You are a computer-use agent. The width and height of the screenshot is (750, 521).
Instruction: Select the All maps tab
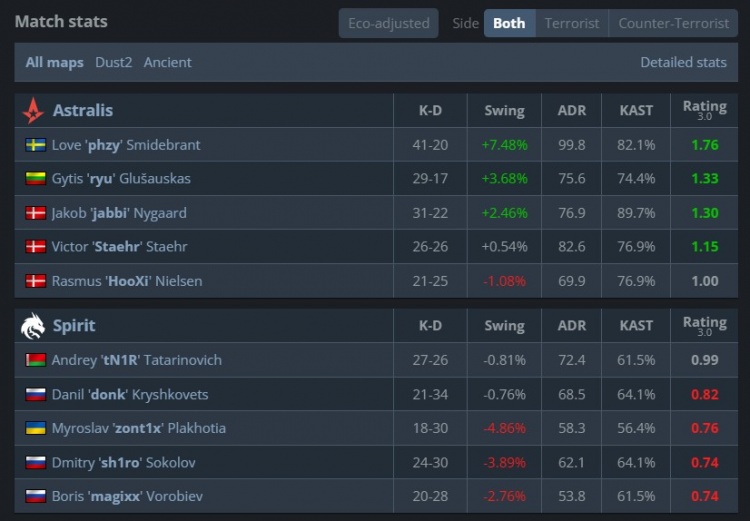[x=54, y=62]
